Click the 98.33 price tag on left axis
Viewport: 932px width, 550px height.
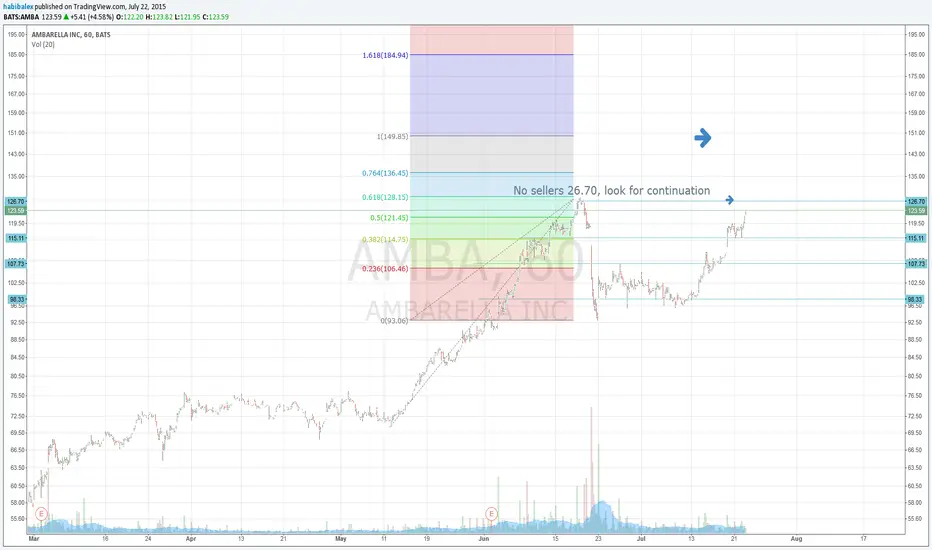(17, 299)
